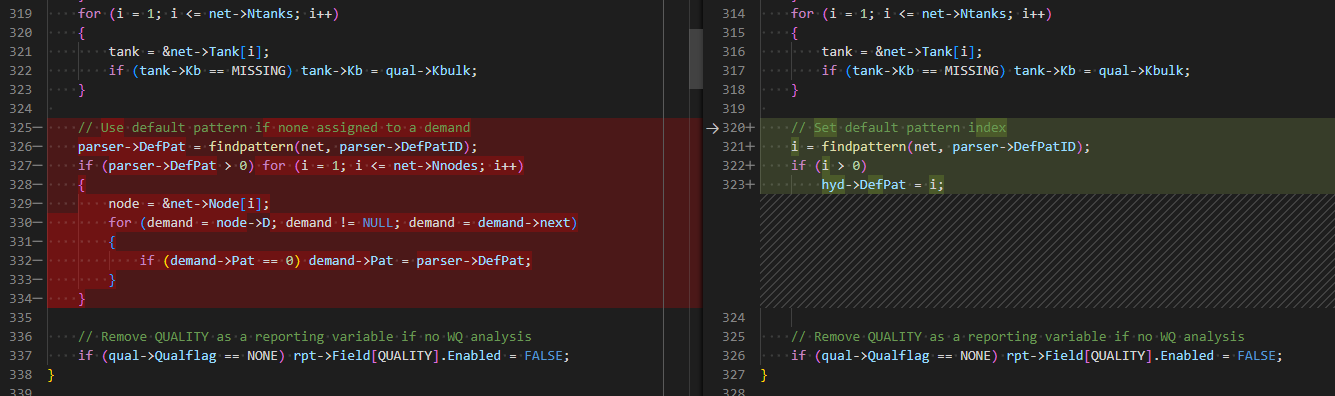Click the minus marker at removed line 334
The height and width of the screenshot is (396, 1335).
click(x=37, y=299)
